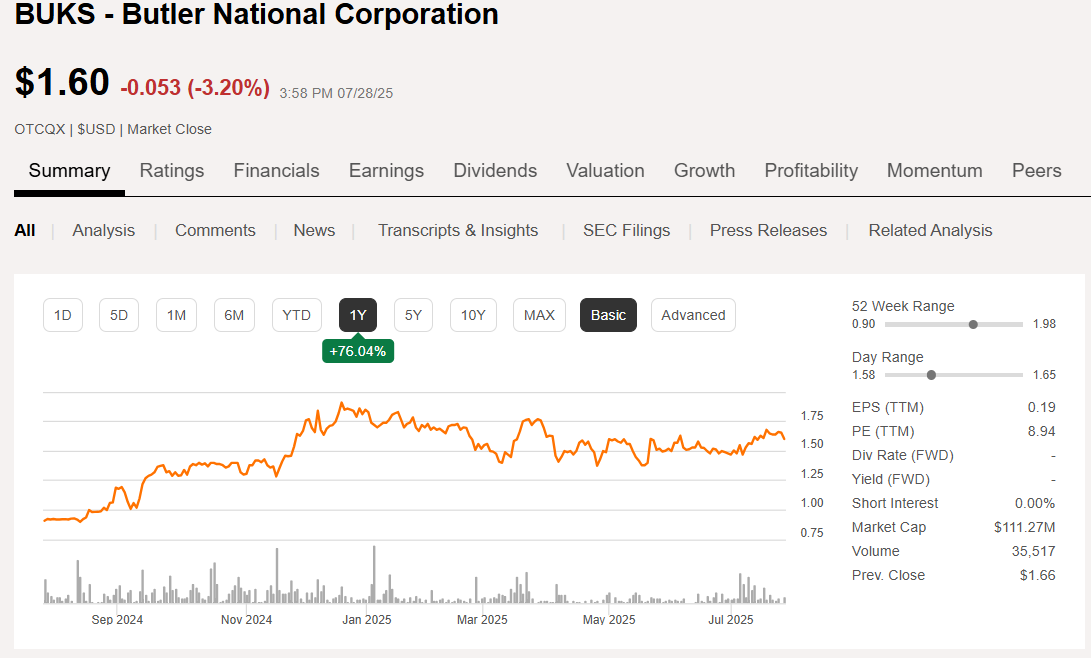Open the Summary tab
1091x658 pixels.
69,171
